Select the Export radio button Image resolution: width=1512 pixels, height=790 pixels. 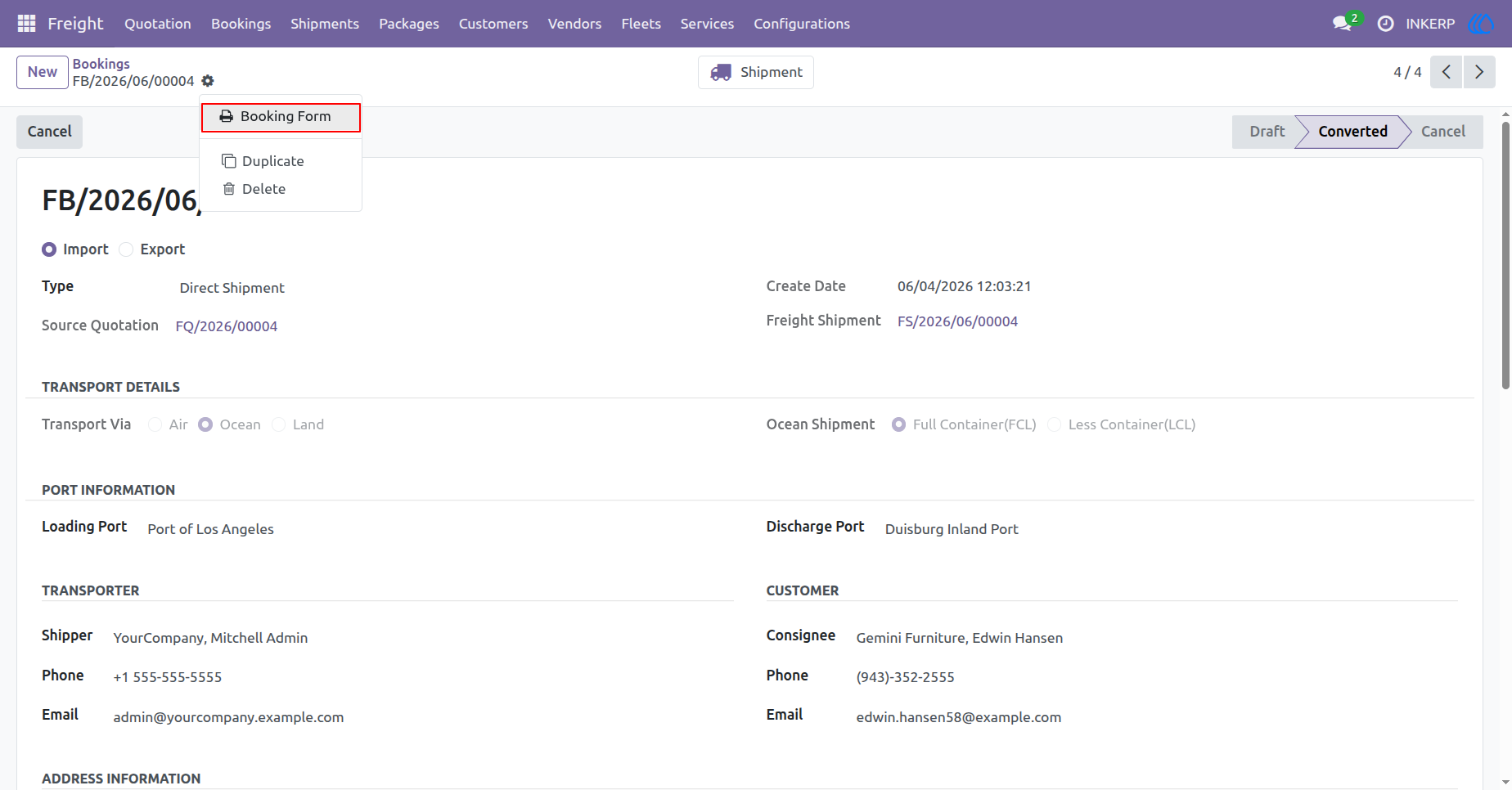tap(126, 249)
